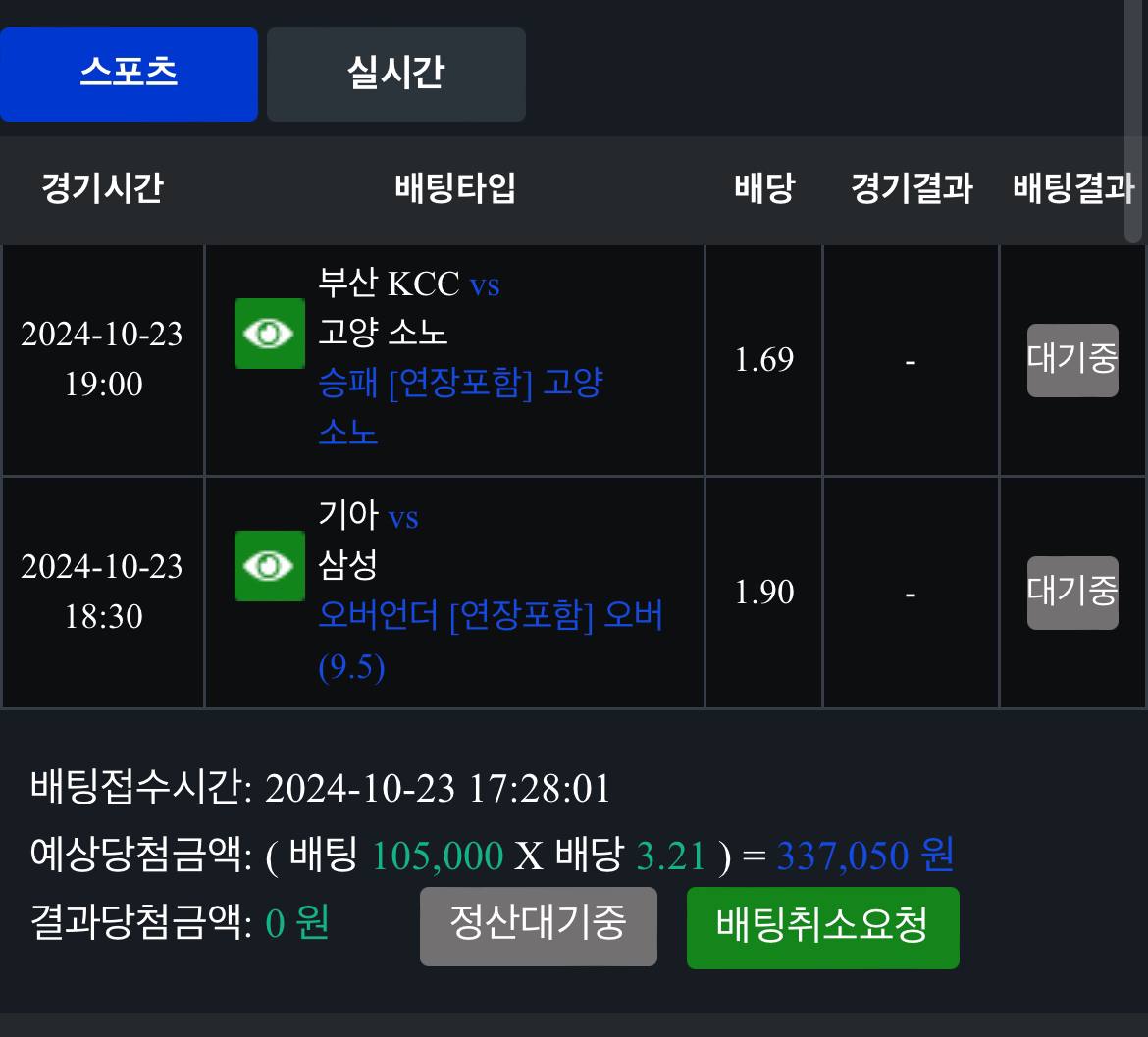Select the 삼성 team name

[x=348, y=564]
